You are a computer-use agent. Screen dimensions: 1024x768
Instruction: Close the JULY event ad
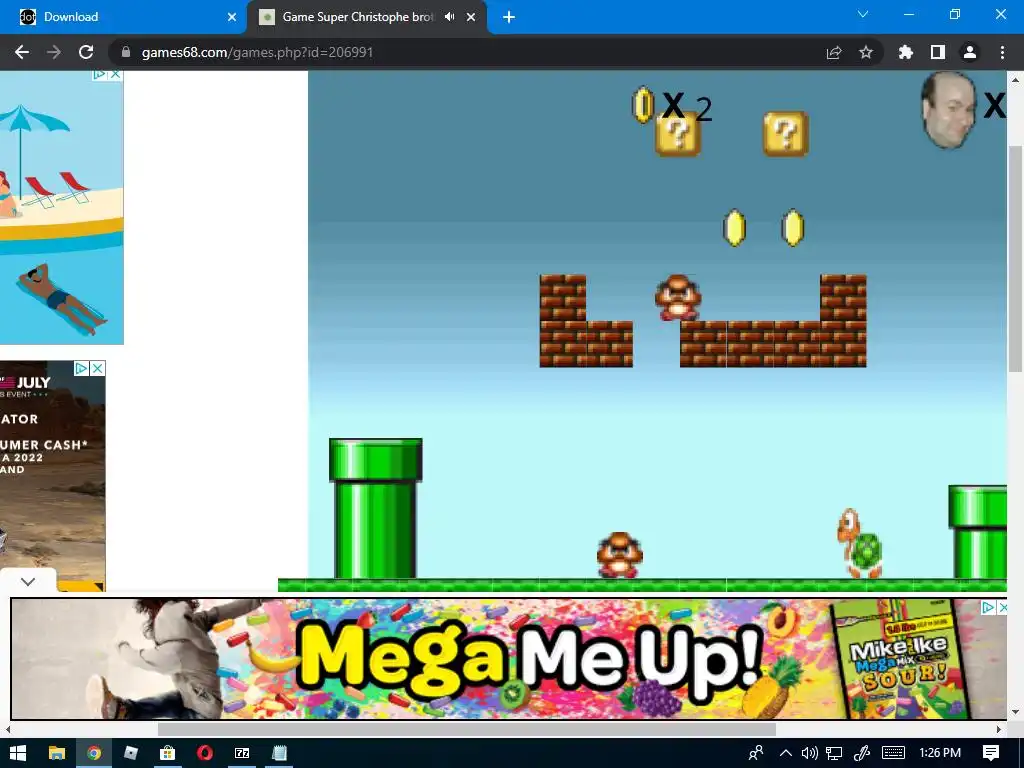(97, 368)
